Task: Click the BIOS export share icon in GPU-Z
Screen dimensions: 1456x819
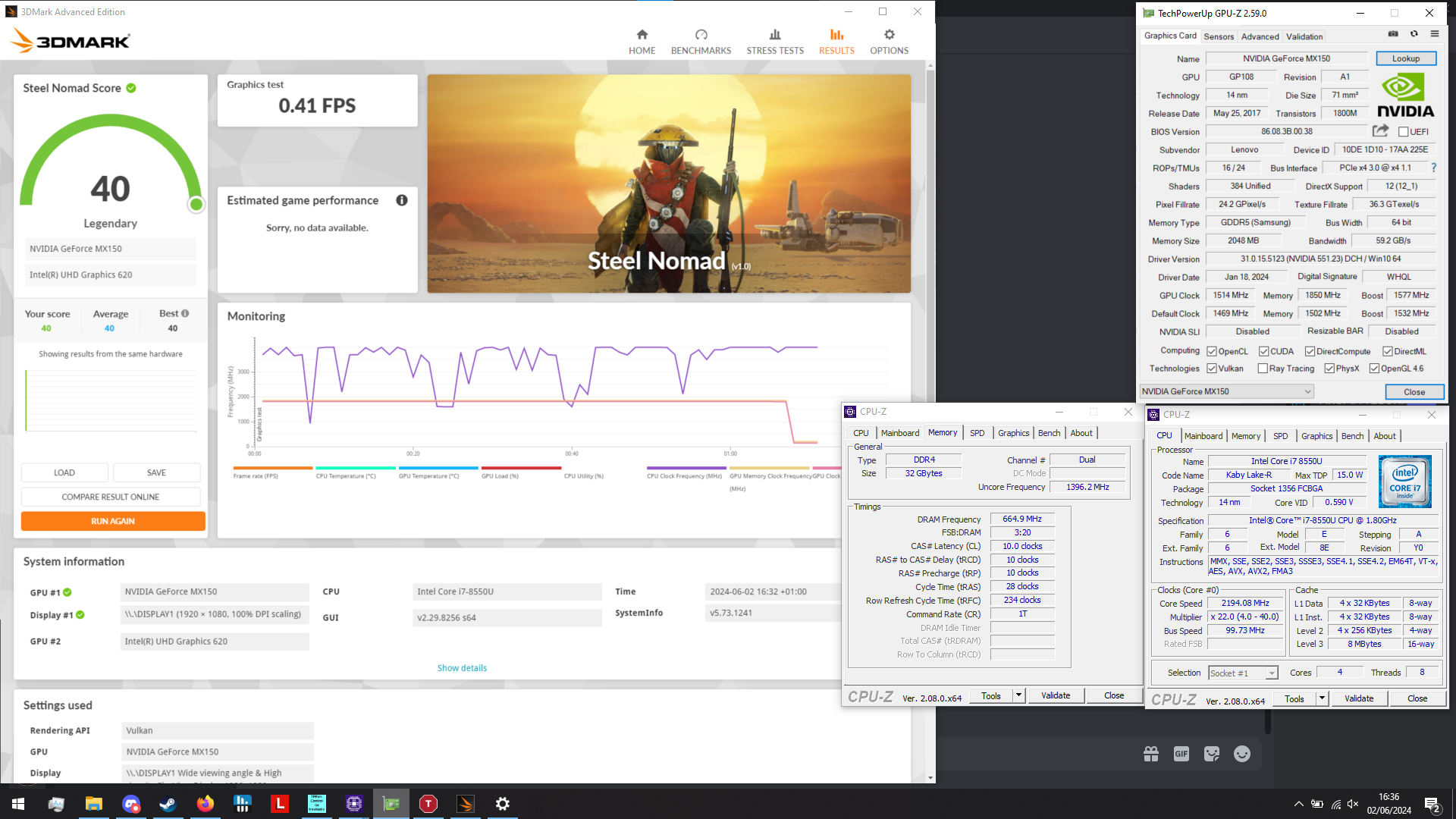Action: 1381,130
